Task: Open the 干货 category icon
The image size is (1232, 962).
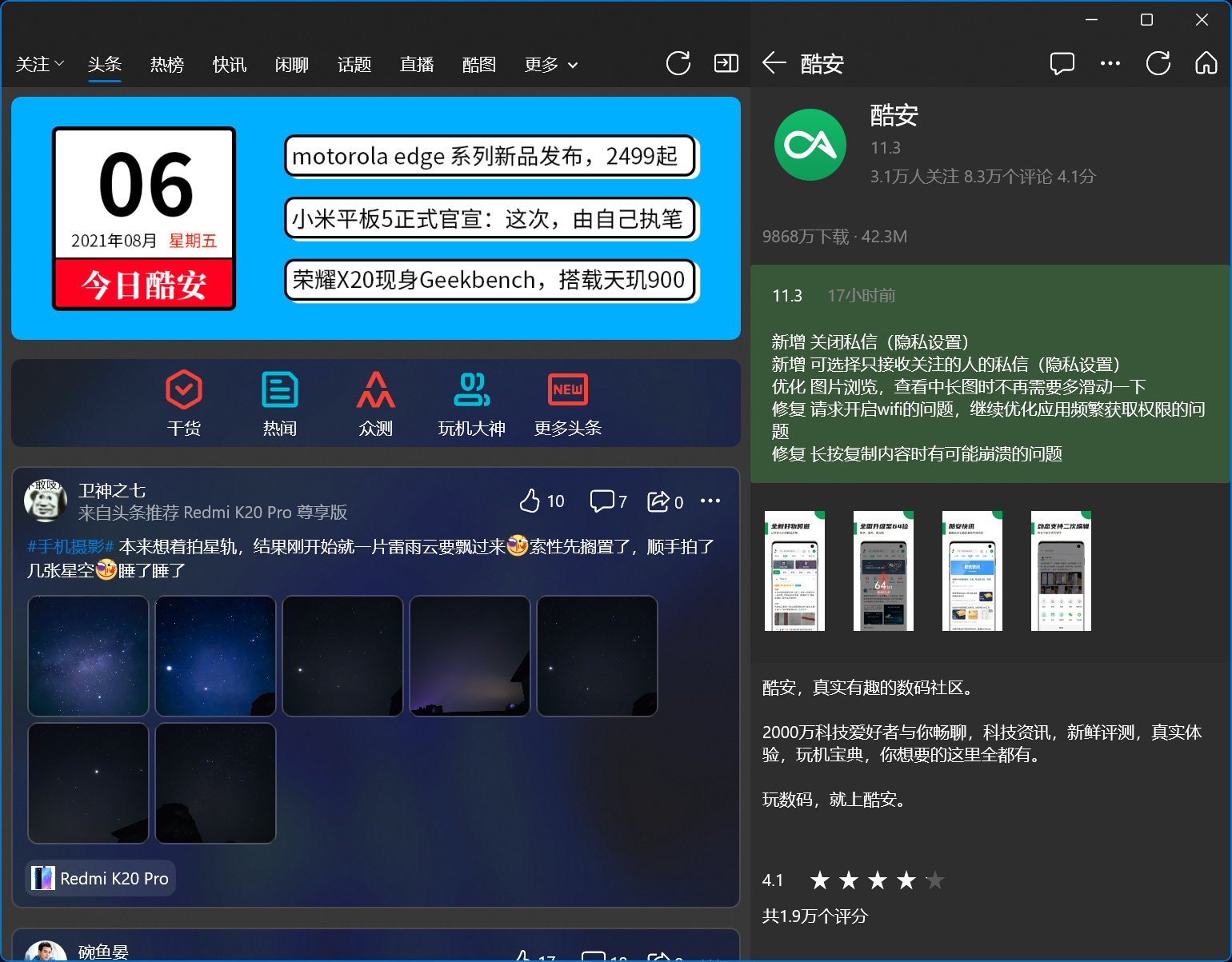Action: 184,404
